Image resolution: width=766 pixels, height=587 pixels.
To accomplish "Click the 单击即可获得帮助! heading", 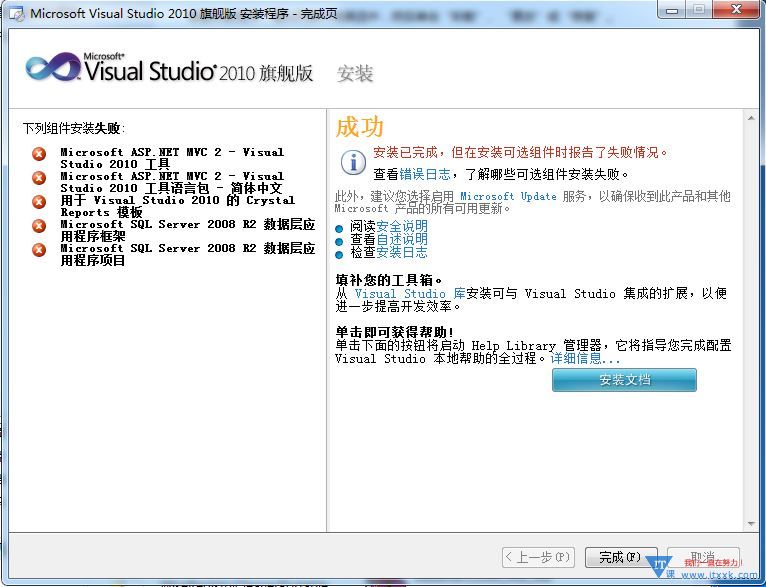I will (x=395, y=332).
